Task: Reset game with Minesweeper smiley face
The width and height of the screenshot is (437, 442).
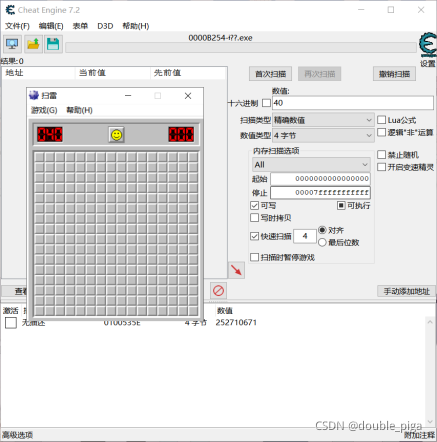Action: click(117, 135)
